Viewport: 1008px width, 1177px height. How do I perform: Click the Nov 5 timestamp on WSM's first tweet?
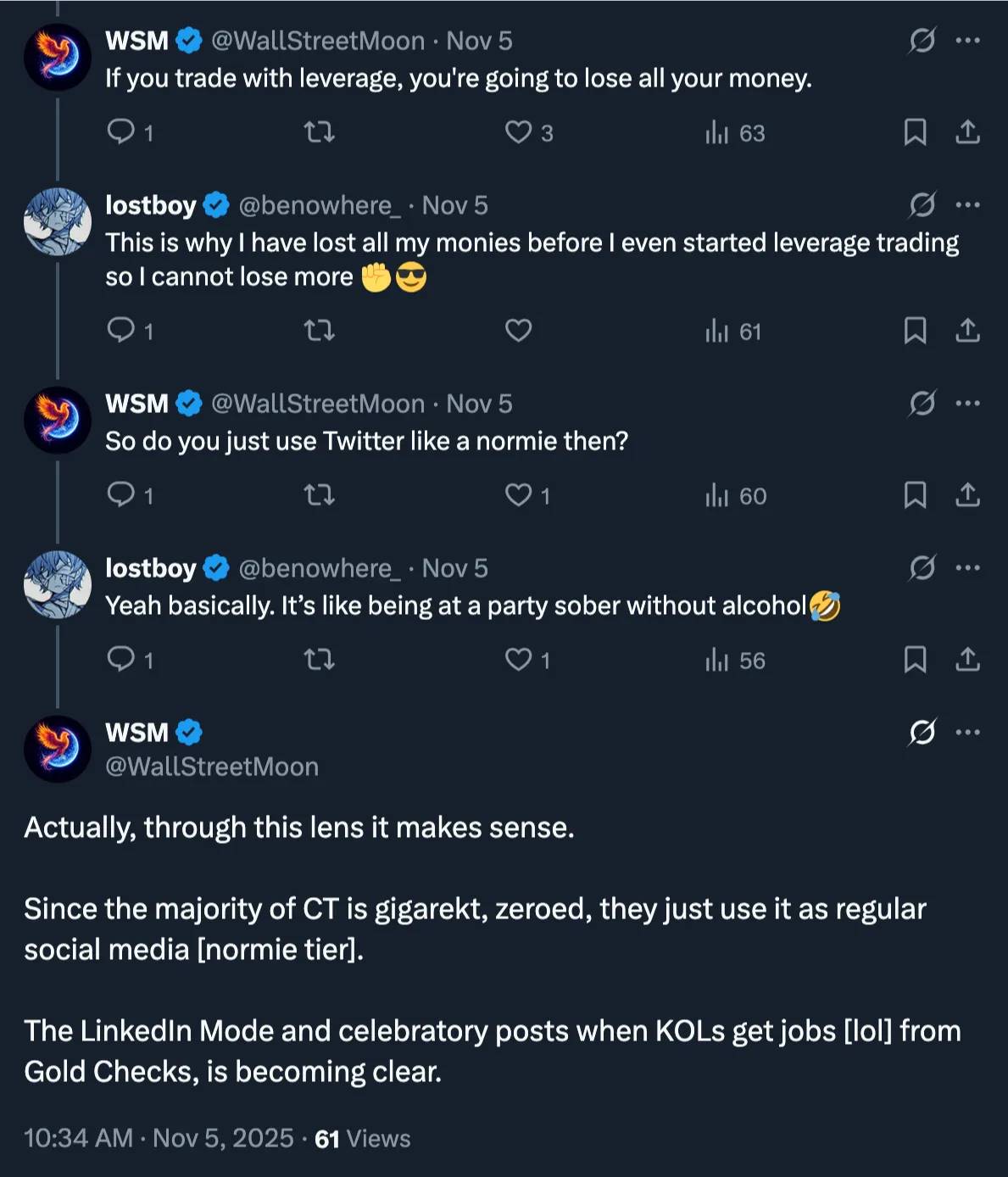480,40
